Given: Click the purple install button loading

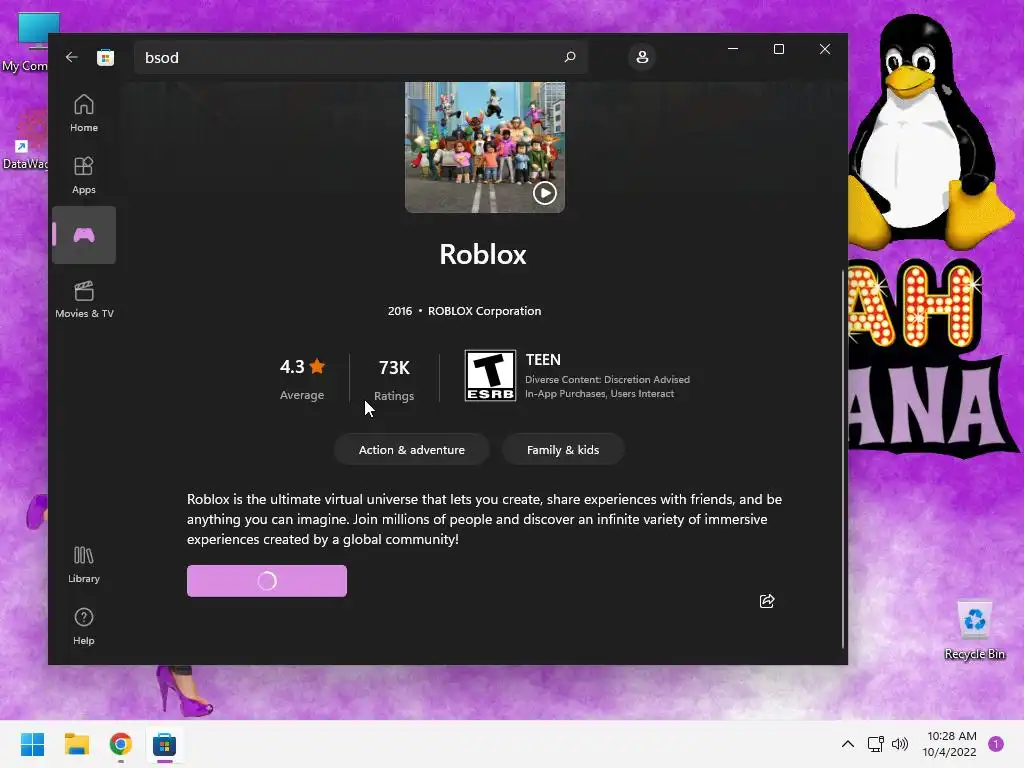Looking at the screenshot, I should [x=266, y=581].
